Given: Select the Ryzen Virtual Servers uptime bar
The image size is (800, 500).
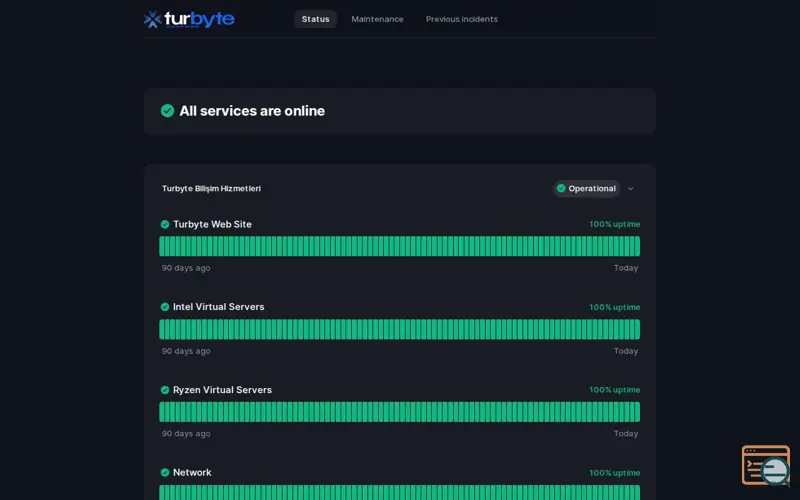Looking at the screenshot, I should point(399,412).
